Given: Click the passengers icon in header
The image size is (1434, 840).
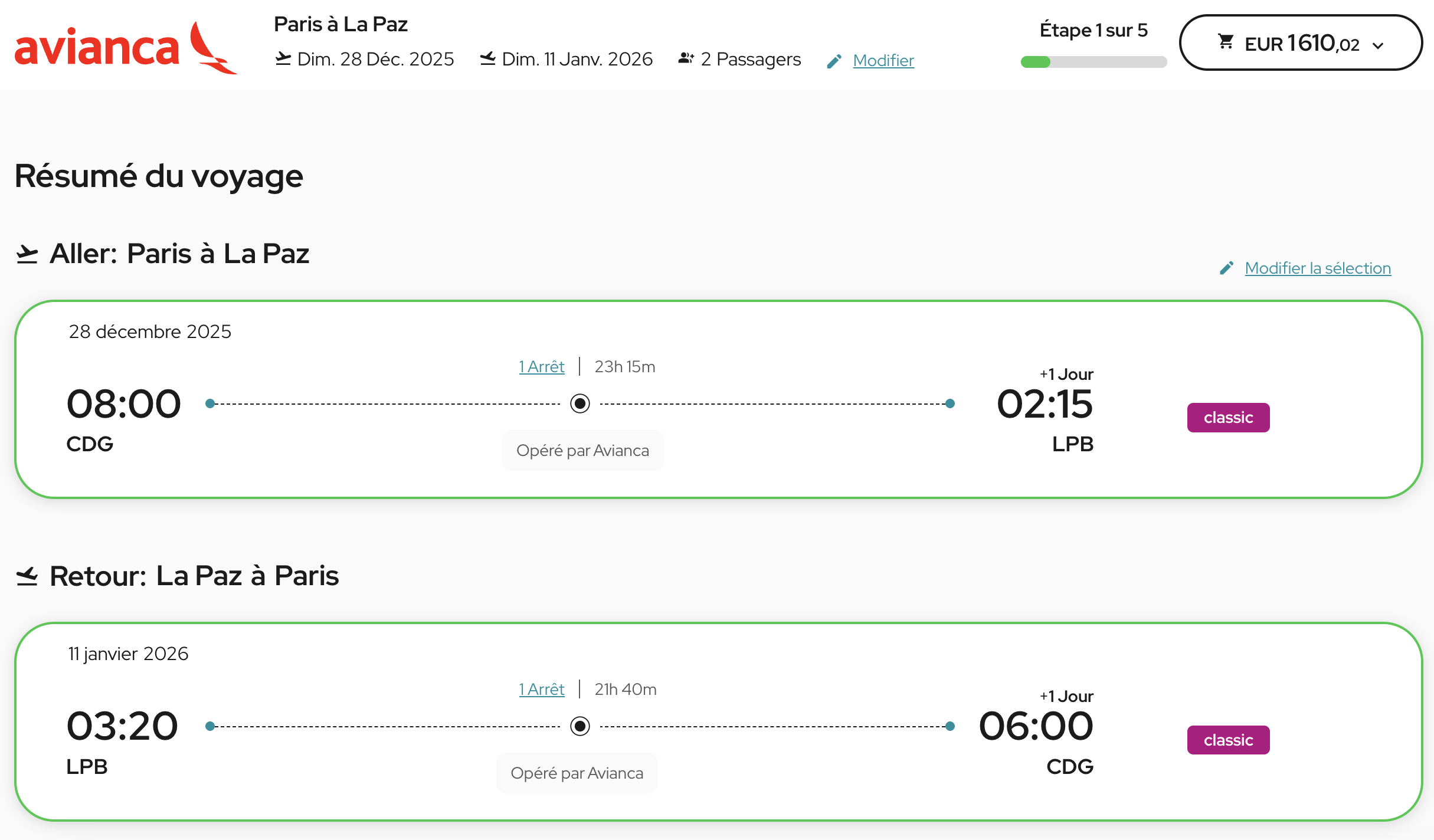Looking at the screenshot, I should point(686,59).
